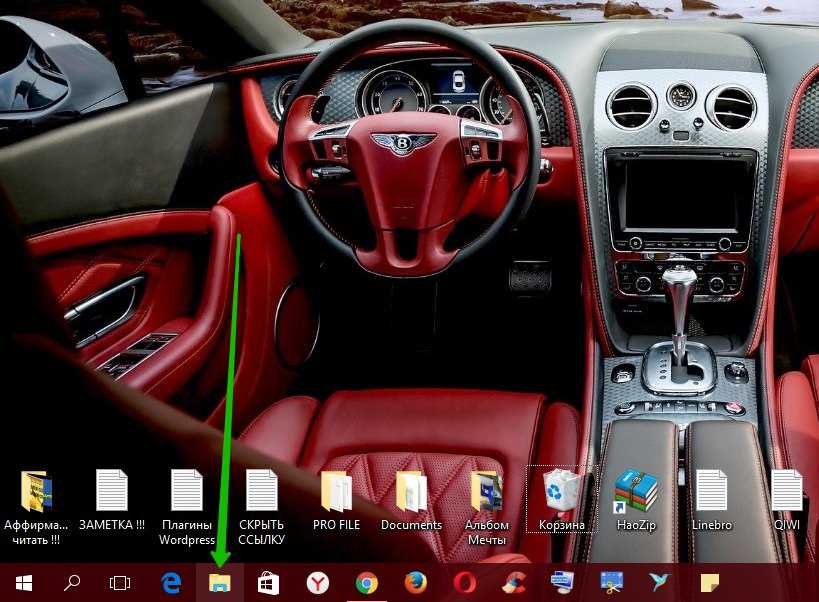
Task: Open File Explorer from the taskbar
Action: click(x=218, y=583)
